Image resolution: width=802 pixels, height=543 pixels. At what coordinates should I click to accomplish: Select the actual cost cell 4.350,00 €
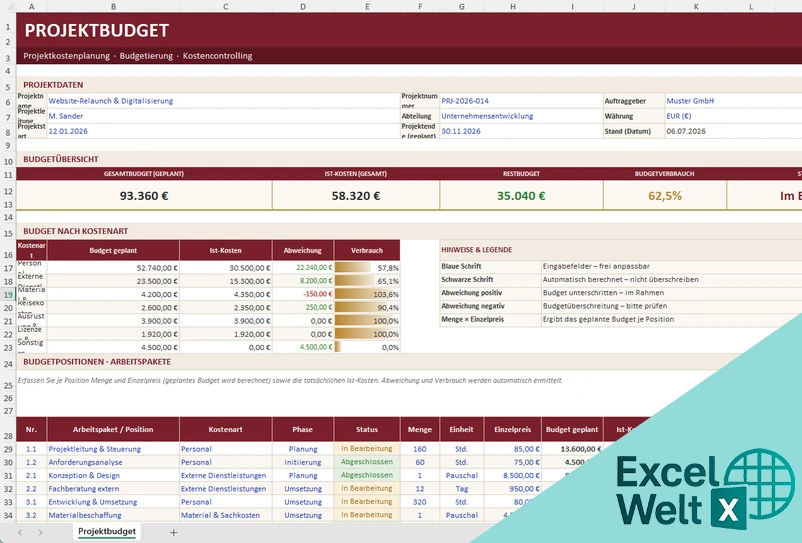(226, 295)
